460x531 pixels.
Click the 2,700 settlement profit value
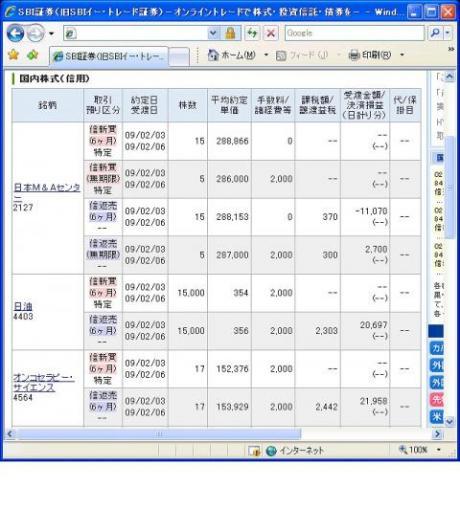coord(376,249)
